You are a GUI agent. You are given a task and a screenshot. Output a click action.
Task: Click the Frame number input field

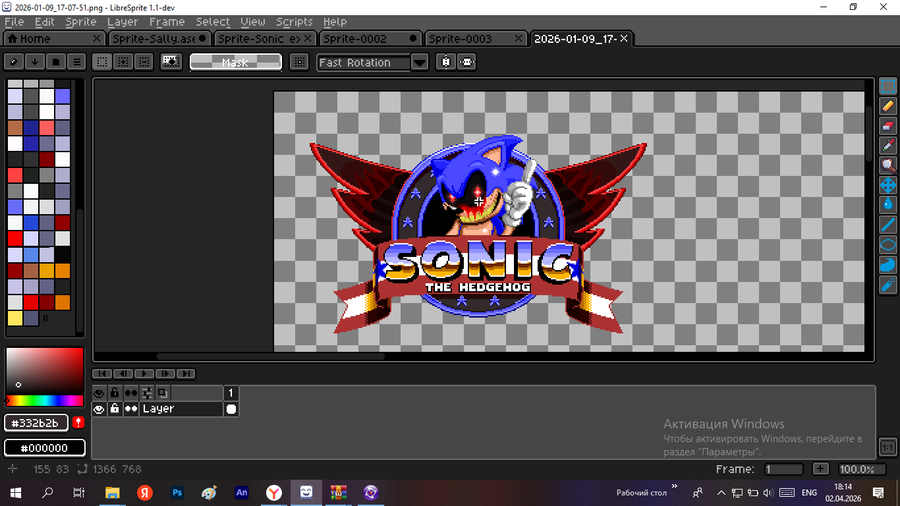point(783,469)
